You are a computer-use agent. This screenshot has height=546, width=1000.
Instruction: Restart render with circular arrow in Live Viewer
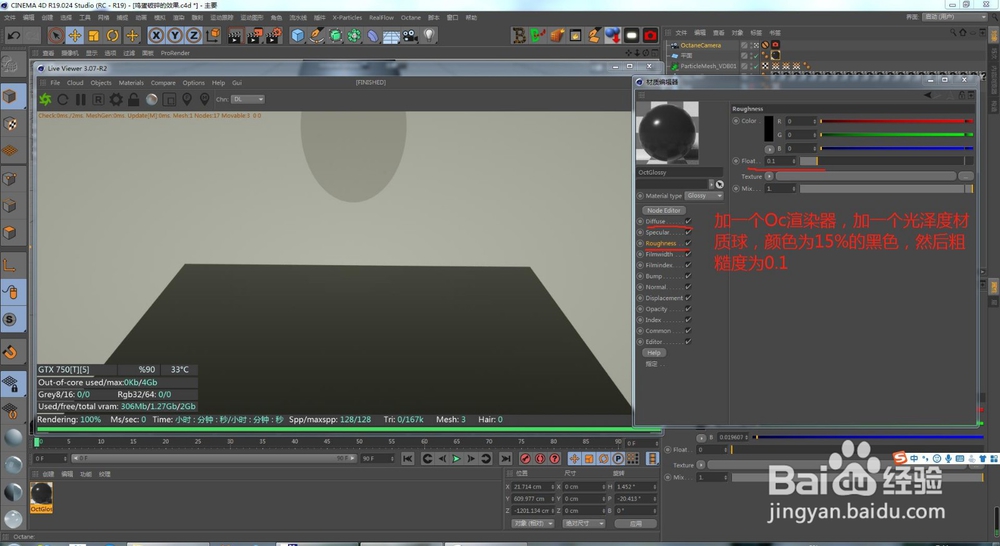[62, 100]
